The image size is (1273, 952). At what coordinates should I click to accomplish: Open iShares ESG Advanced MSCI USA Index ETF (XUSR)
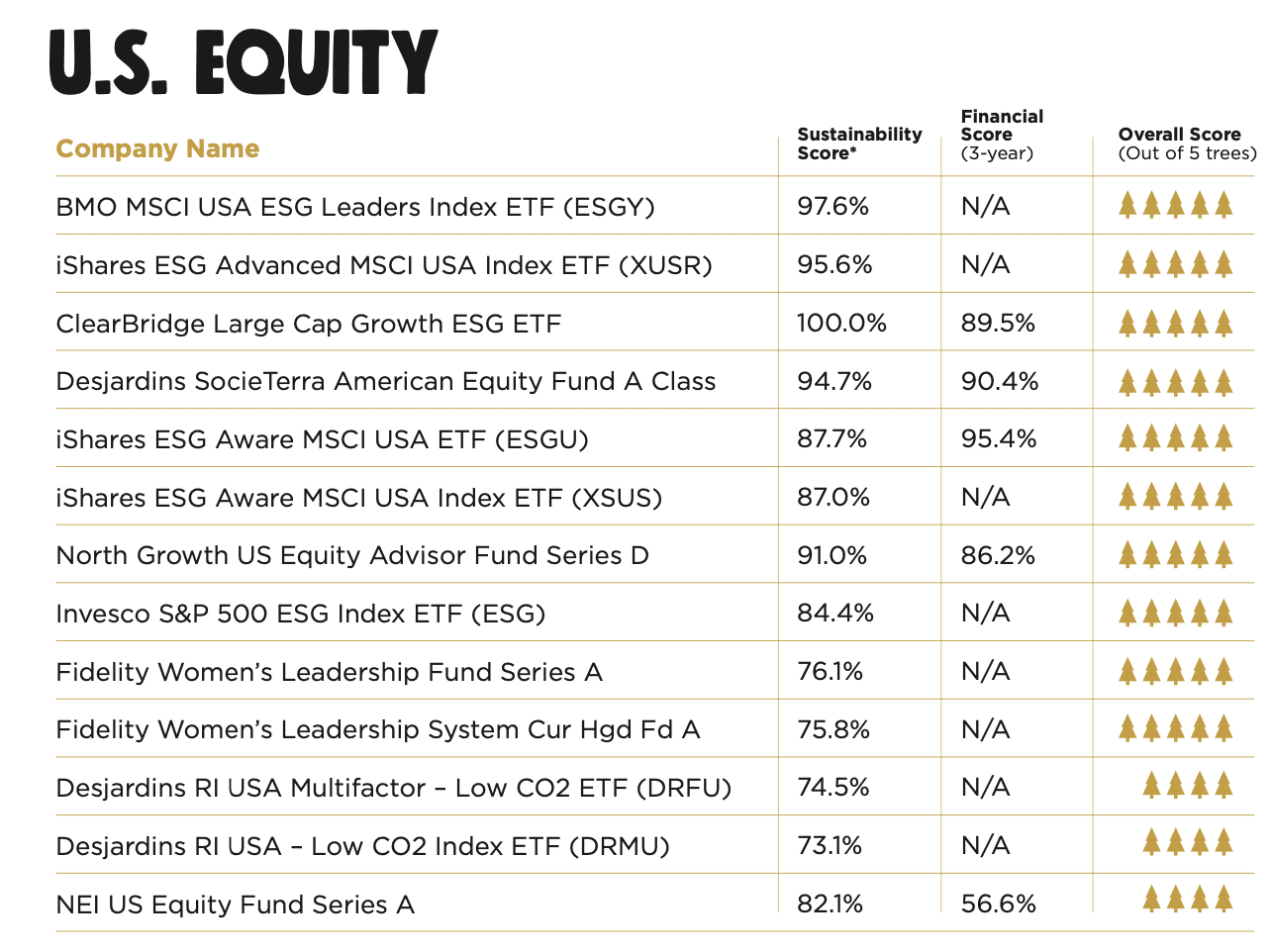(383, 265)
